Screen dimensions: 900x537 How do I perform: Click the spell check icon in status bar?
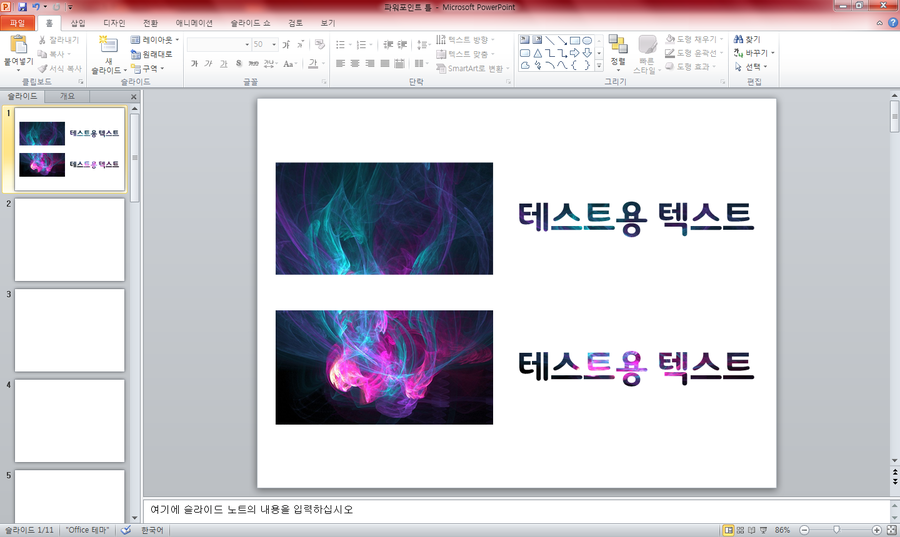coord(126,530)
